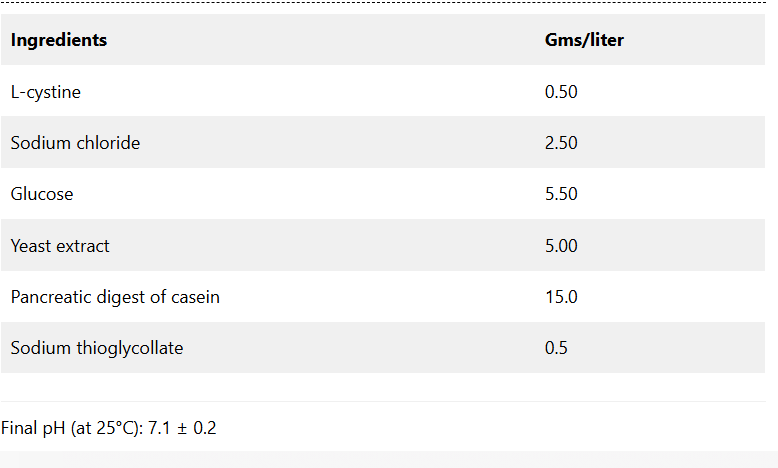
Task: Select the Pancreatic digest of casein cell
Action: [115, 297]
